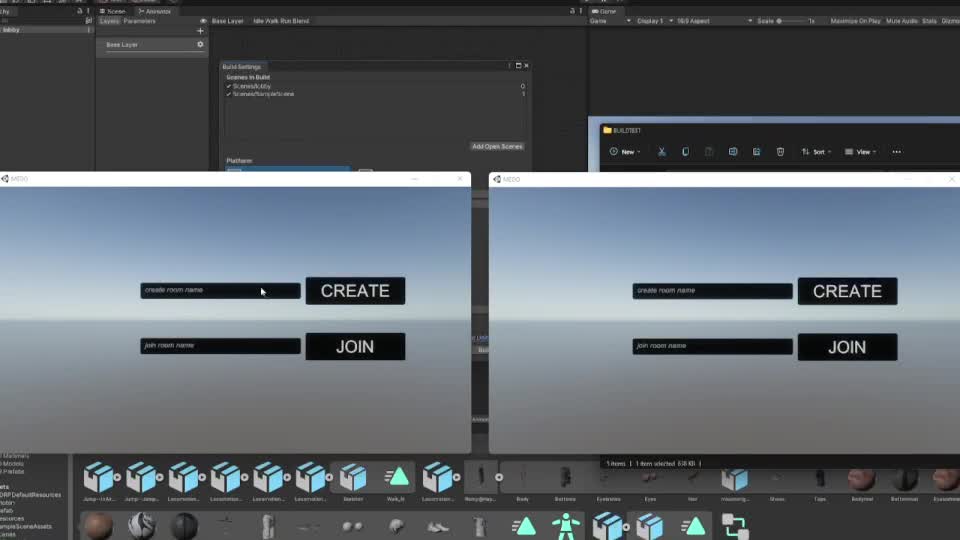Open the Parameters tab in Animator

click(x=140, y=21)
